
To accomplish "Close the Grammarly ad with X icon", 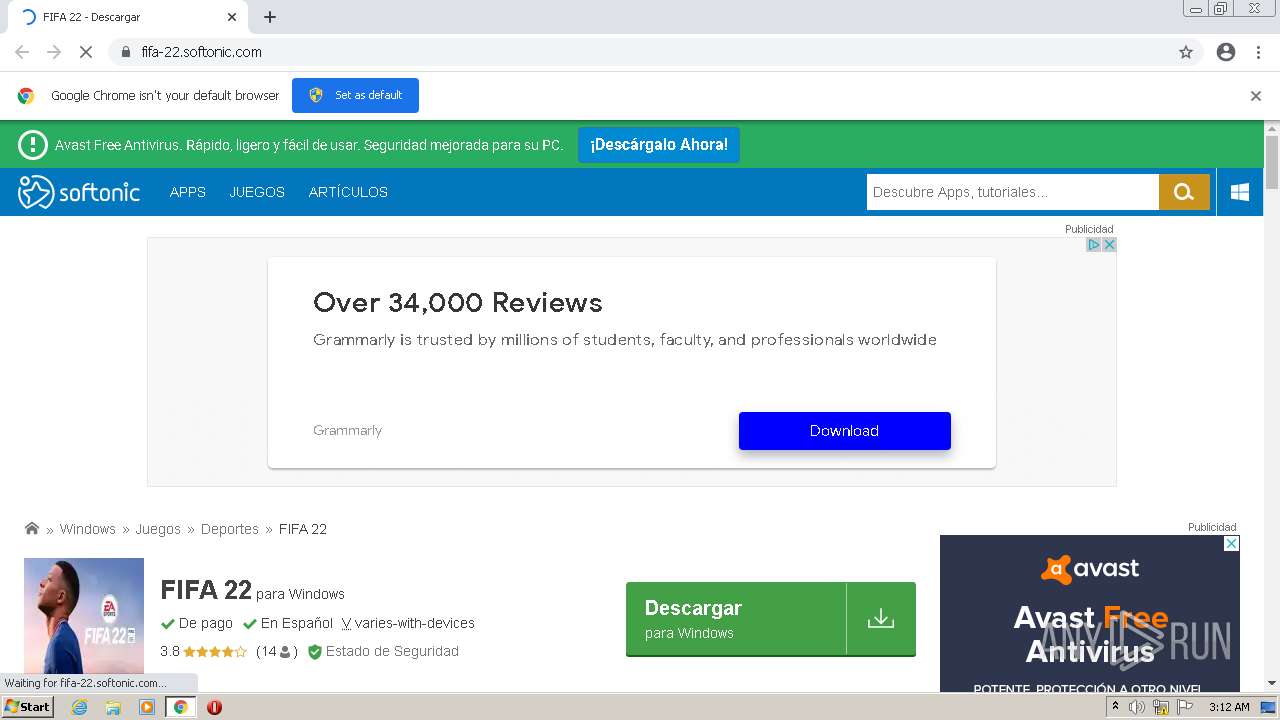I will pyautogui.click(x=1109, y=245).
